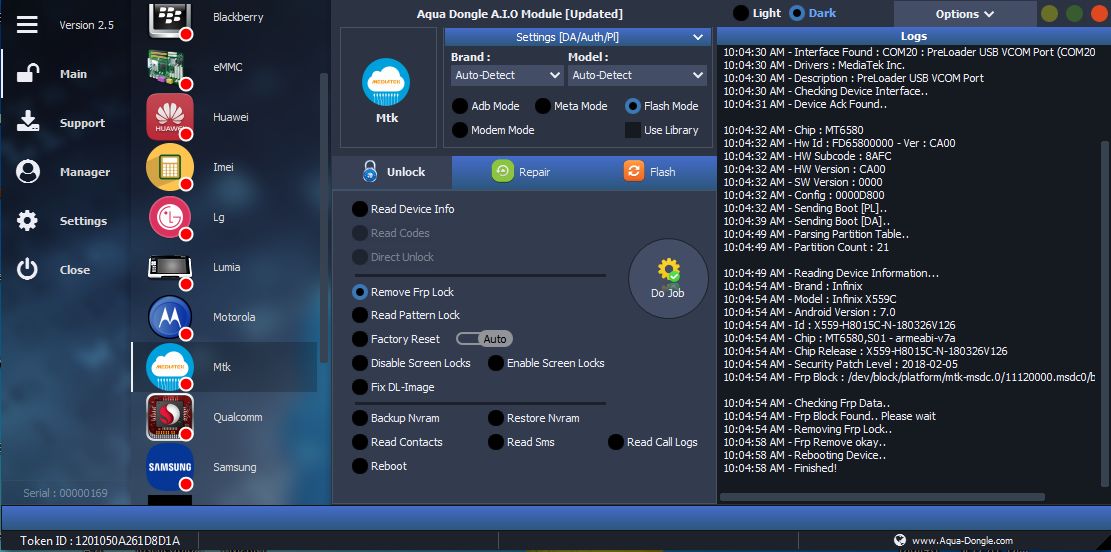Click the LG brand icon
Viewport: 1111px width, 552px height.
(x=170, y=217)
